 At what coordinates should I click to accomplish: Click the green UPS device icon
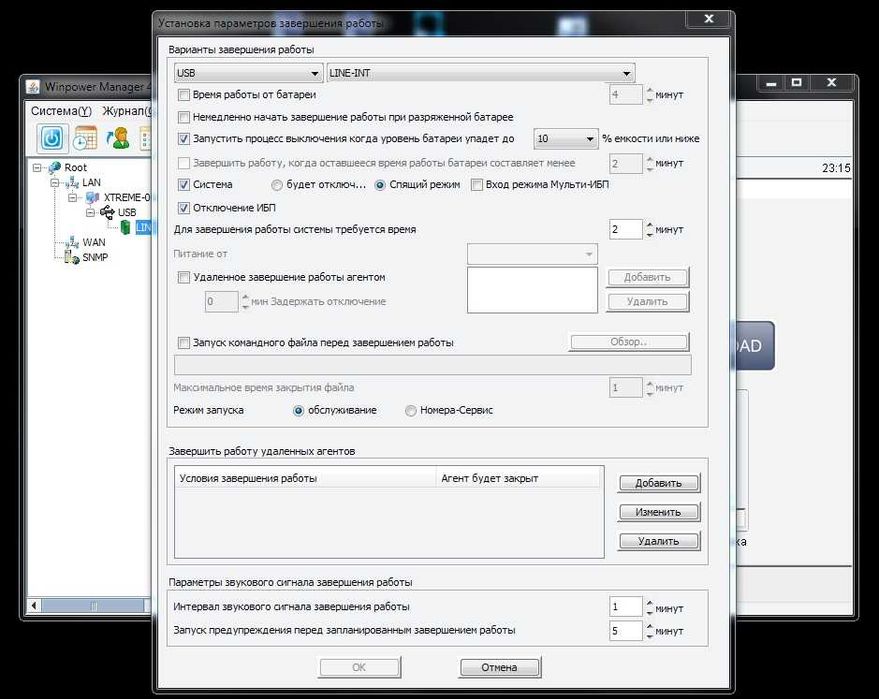(x=126, y=227)
